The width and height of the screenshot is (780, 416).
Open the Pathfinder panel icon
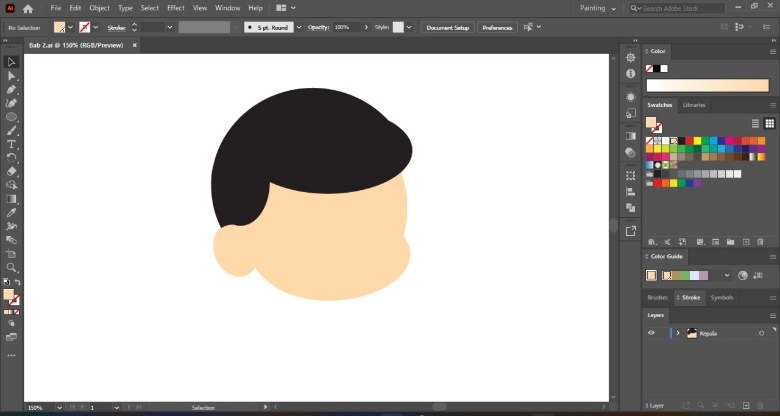[x=631, y=208]
